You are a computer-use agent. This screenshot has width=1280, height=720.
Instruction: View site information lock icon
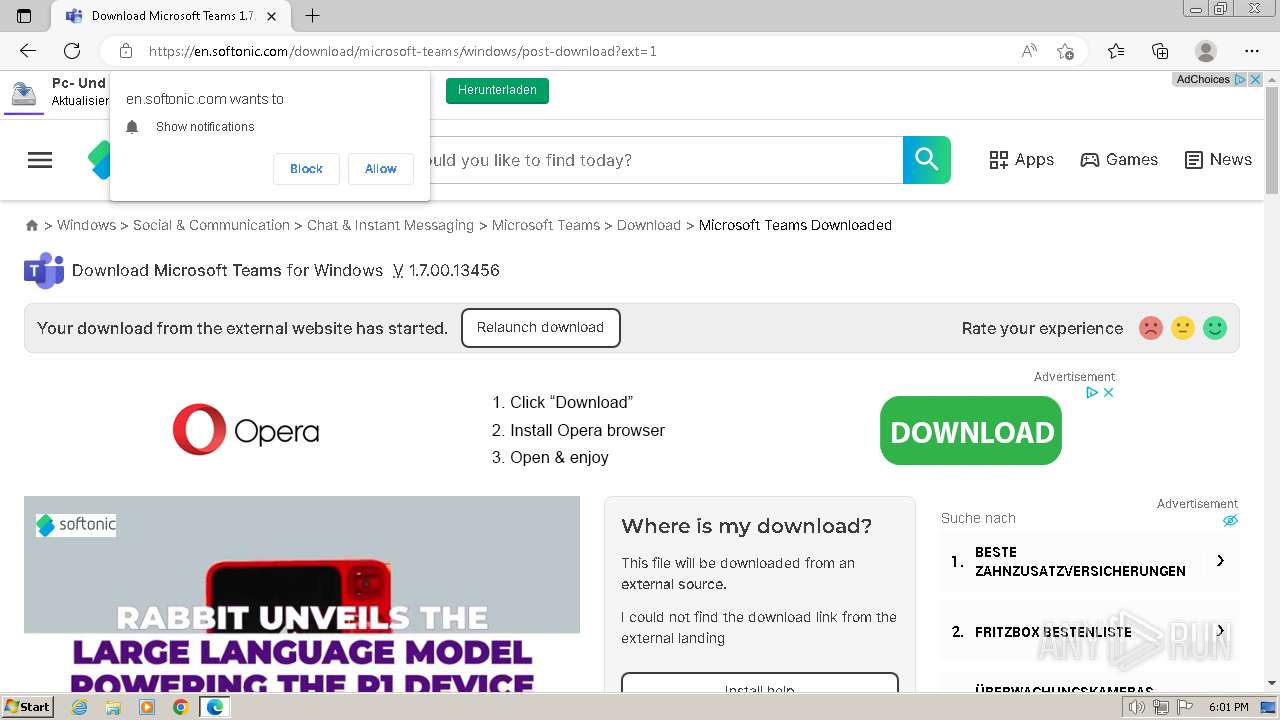coord(126,51)
